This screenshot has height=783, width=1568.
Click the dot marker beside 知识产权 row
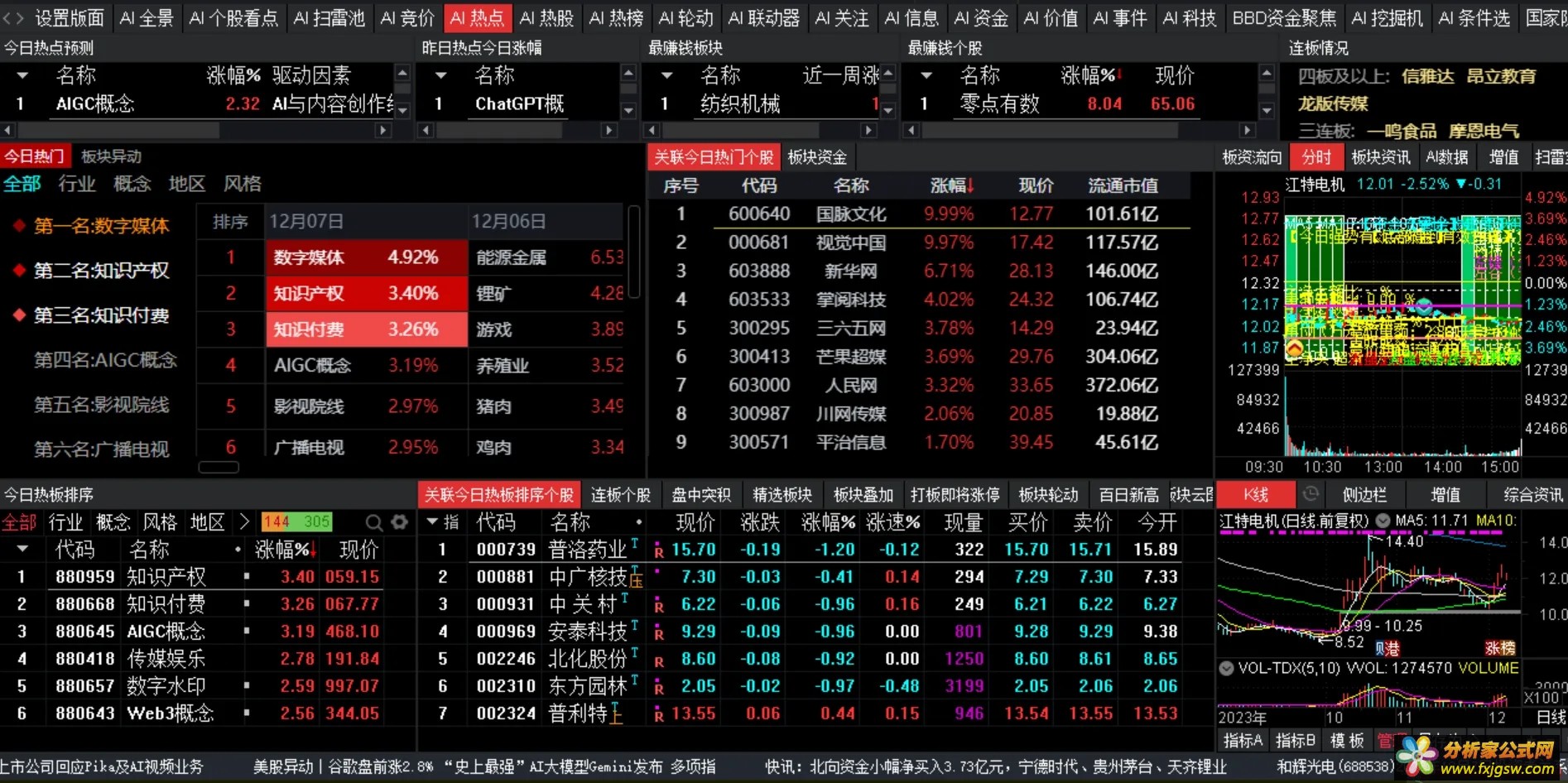(x=247, y=576)
